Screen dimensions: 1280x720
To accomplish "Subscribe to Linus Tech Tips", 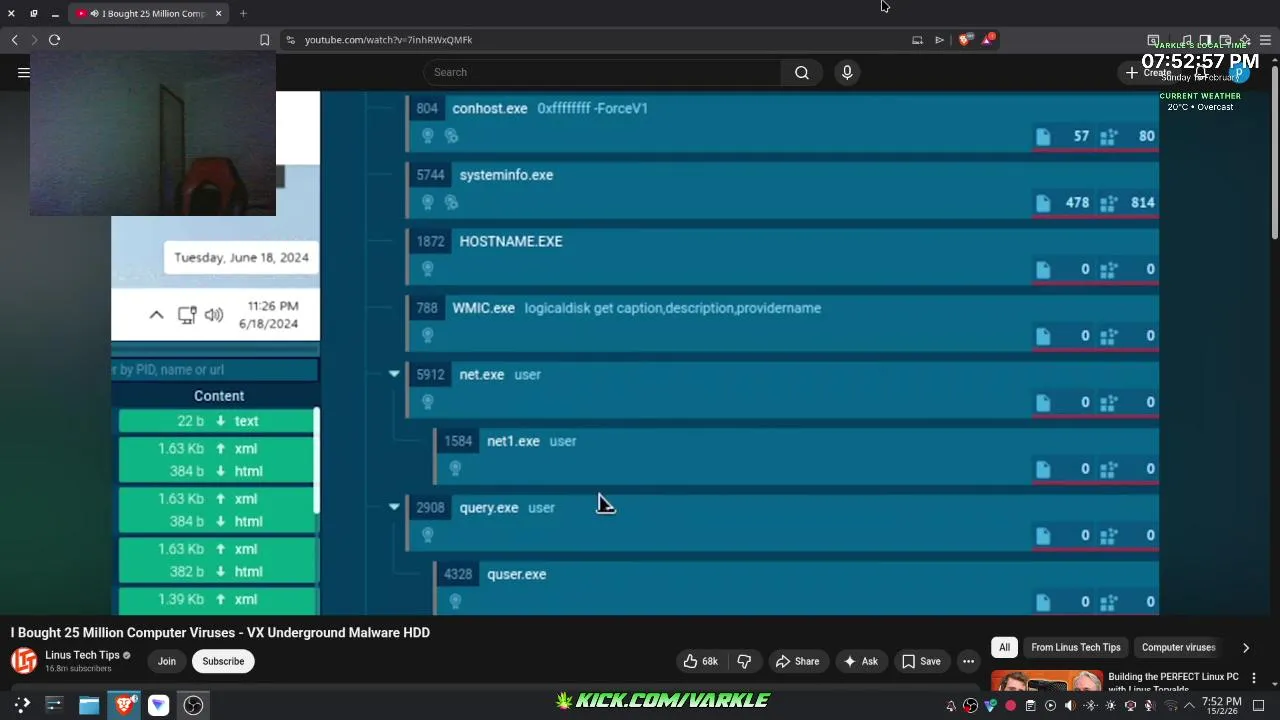I will point(223,661).
